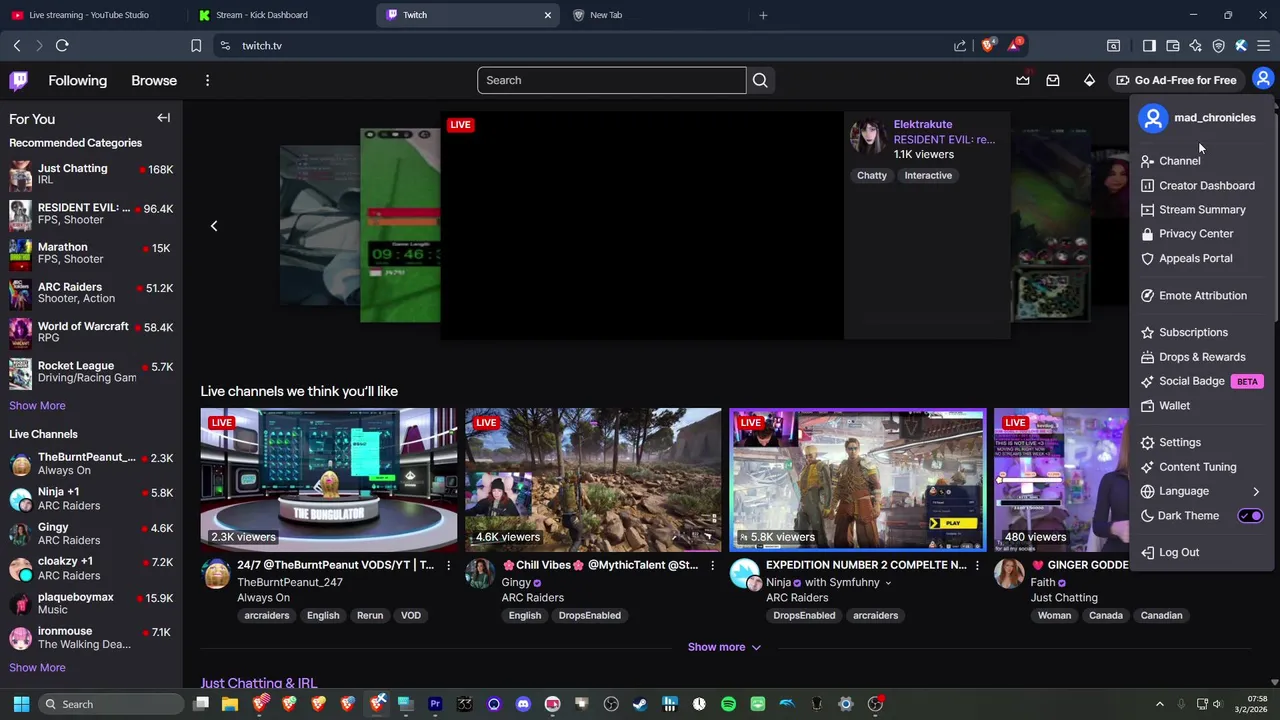The image size is (1280, 720).
Task: Open Discord from the taskbar
Action: [x=523, y=704]
